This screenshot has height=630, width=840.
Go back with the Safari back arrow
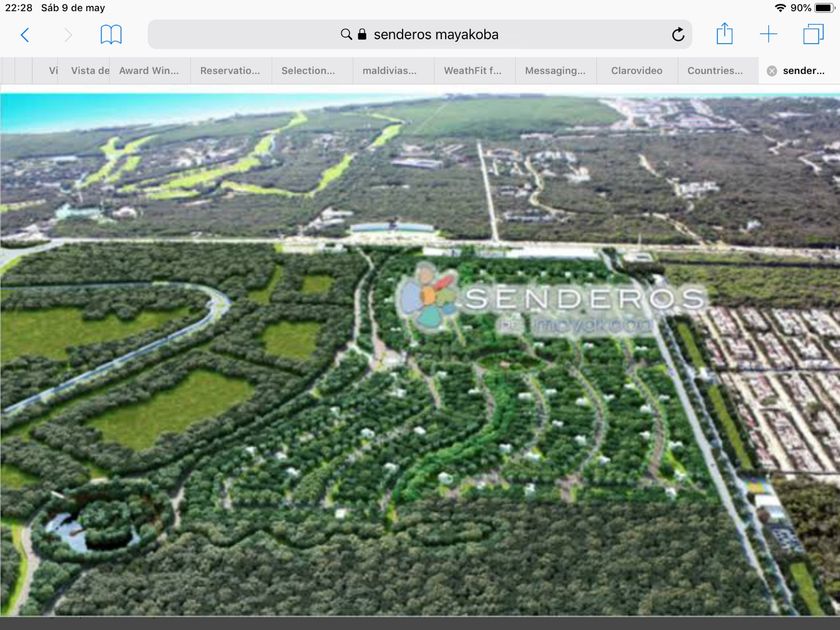click(x=25, y=35)
